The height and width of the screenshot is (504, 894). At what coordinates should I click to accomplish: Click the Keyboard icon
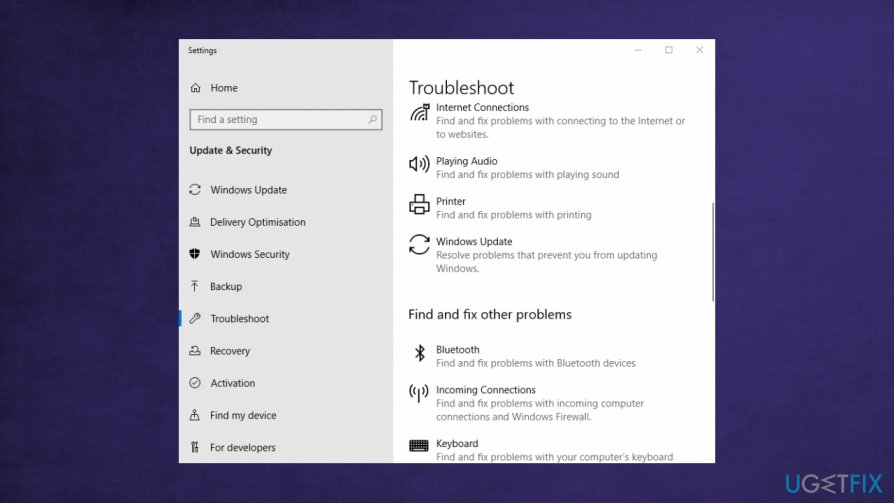coord(419,445)
